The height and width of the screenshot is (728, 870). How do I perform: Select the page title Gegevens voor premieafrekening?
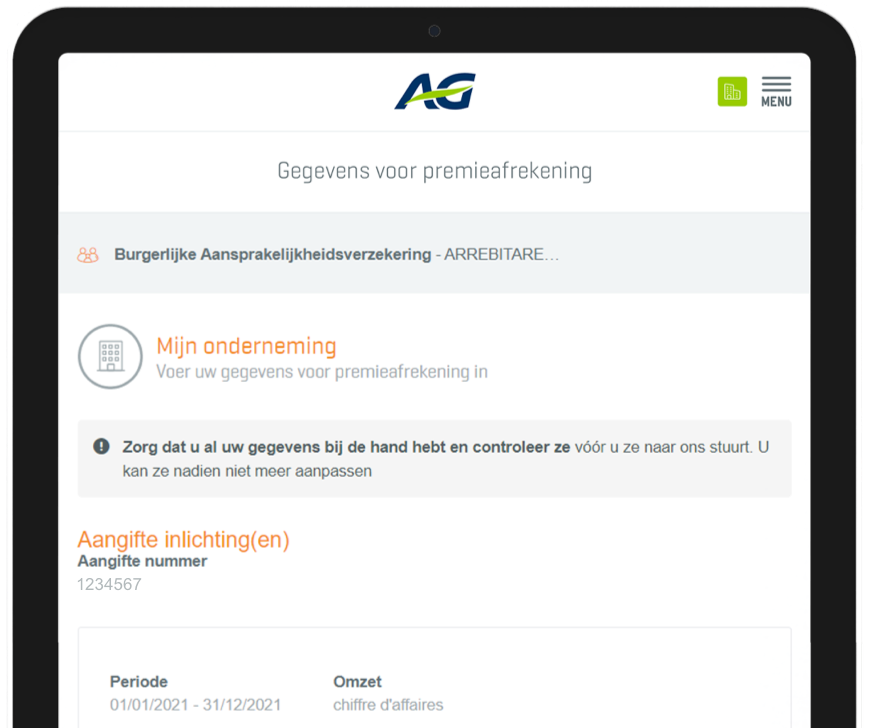click(x=434, y=171)
